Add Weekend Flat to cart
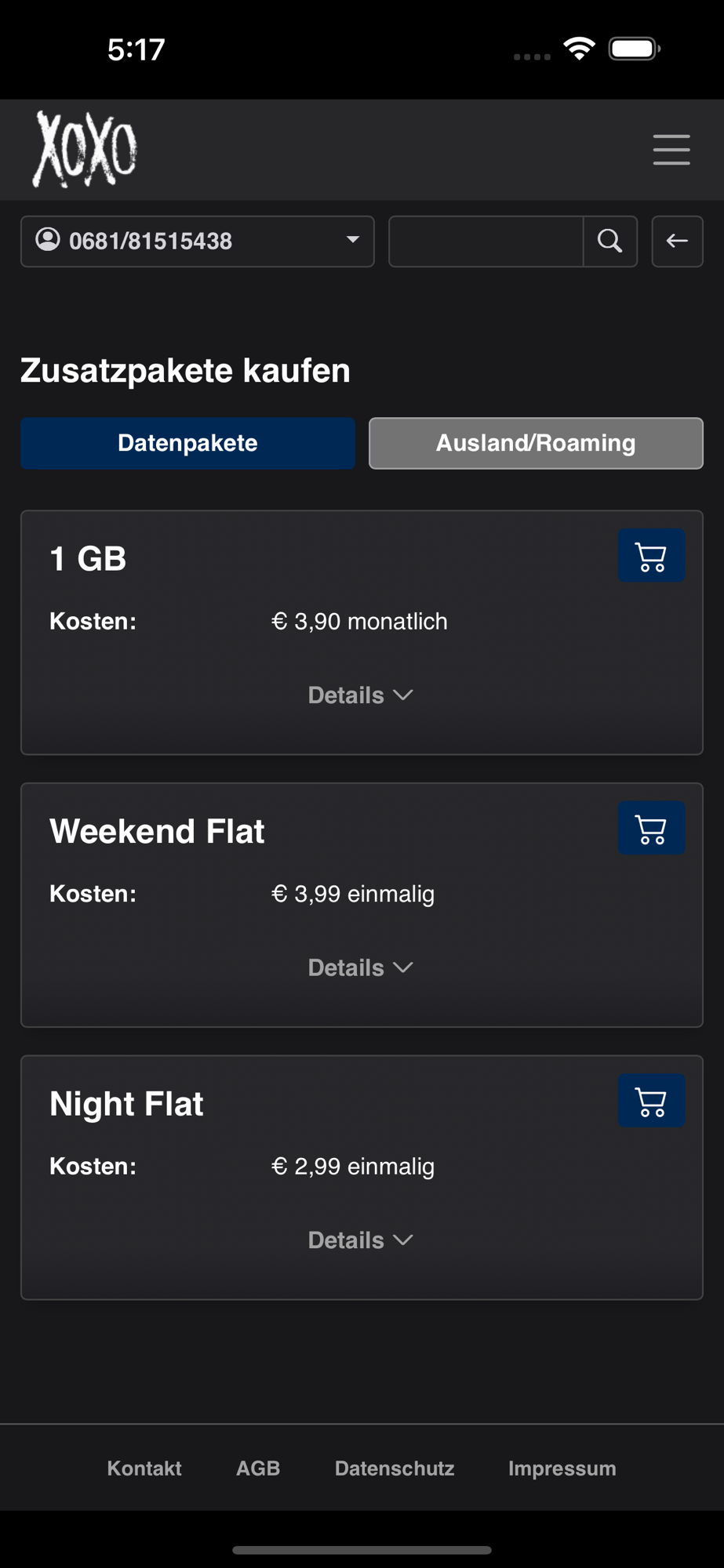Viewport: 724px width, 1568px height. [651, 829]
